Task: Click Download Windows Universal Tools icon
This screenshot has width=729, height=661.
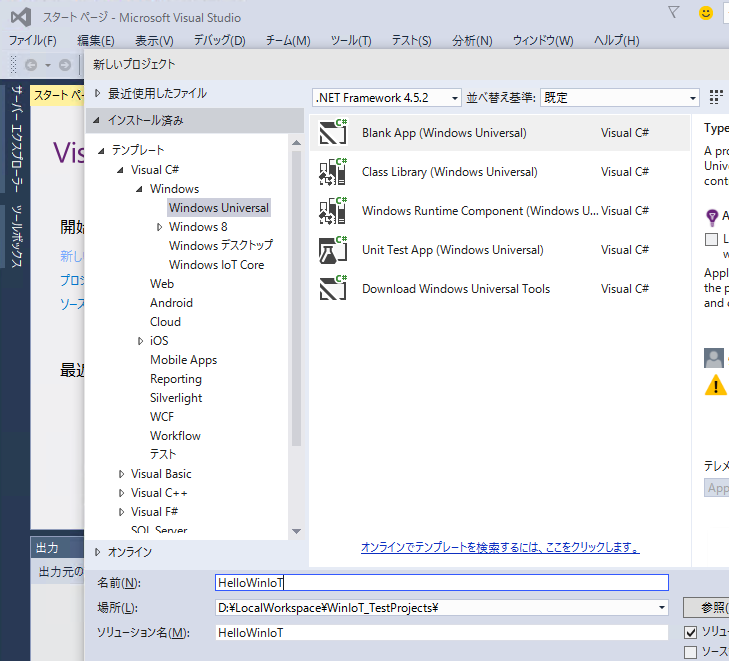Action: pyautogui.click(x=333, y=289)
